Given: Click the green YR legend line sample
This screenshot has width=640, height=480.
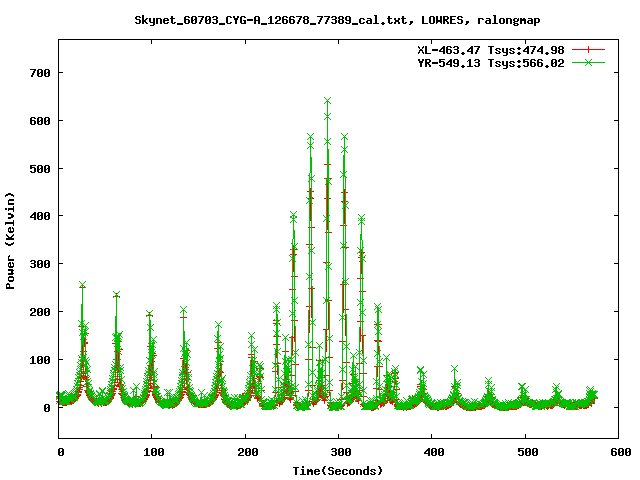Looking at the screenshot, I should click(x=588, y=62).
